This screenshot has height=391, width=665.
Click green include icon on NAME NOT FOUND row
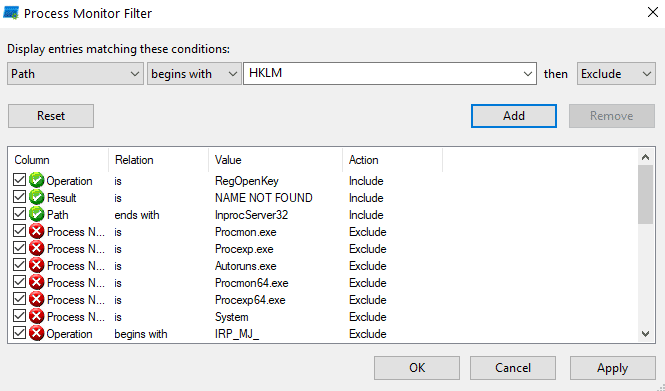click(x=37, y=197)
